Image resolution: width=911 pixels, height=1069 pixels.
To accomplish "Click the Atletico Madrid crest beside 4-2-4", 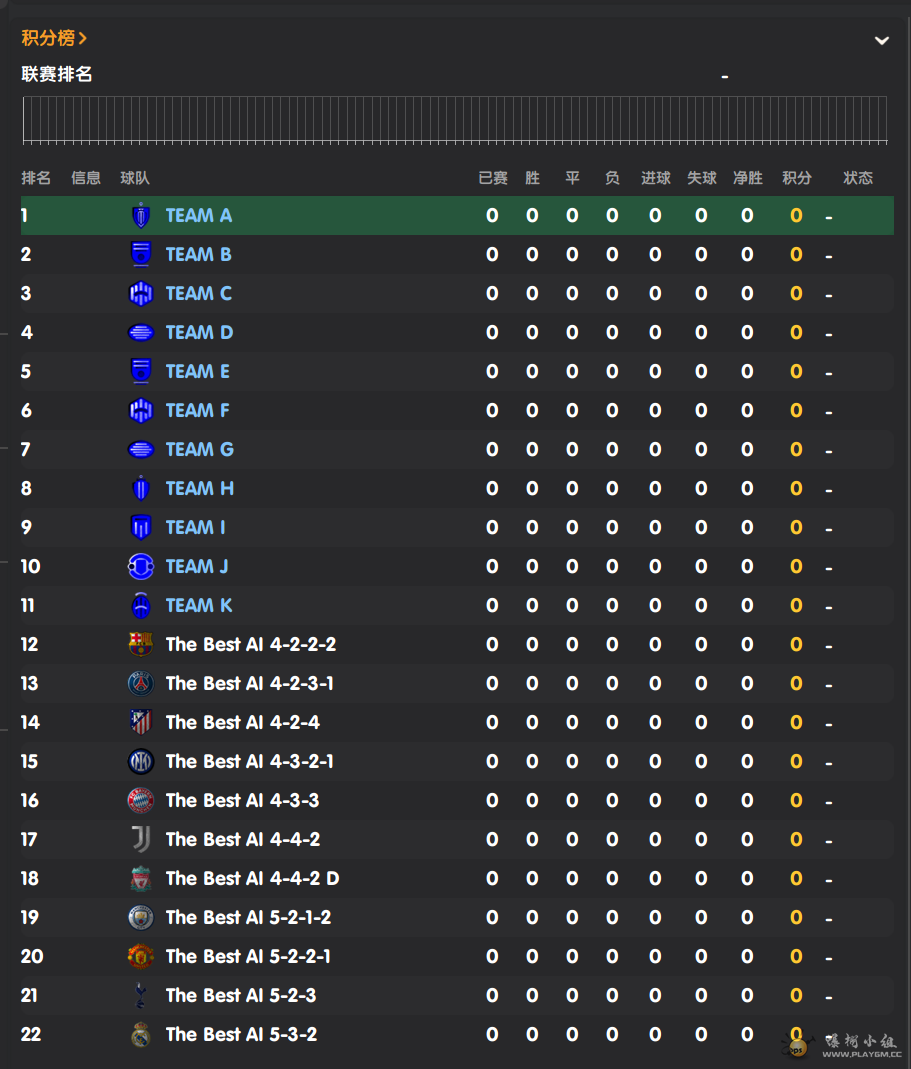I will coord(141,722).
